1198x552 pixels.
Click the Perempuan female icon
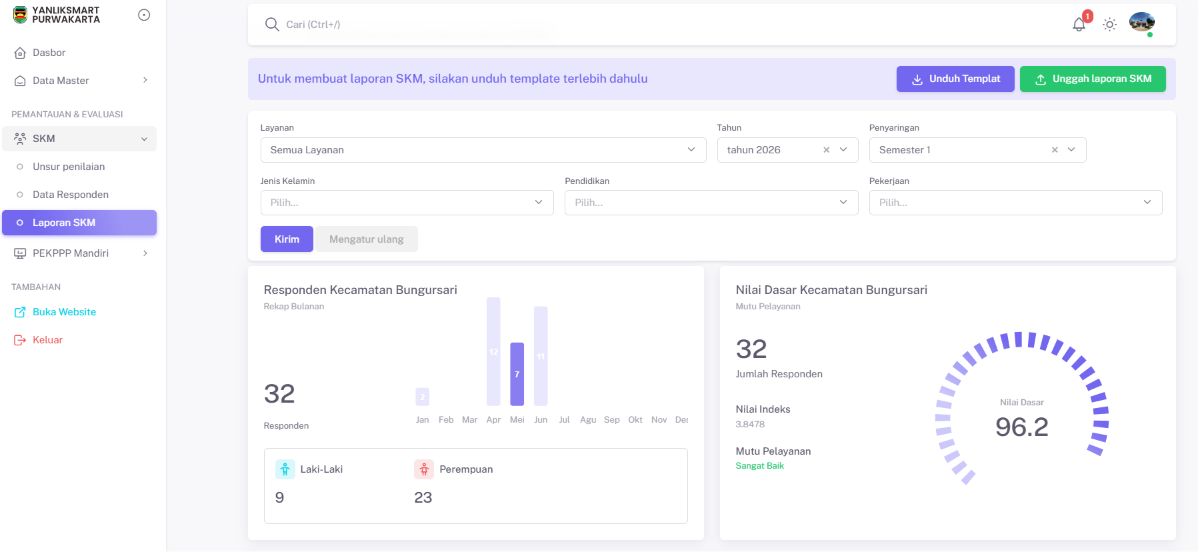424,469
